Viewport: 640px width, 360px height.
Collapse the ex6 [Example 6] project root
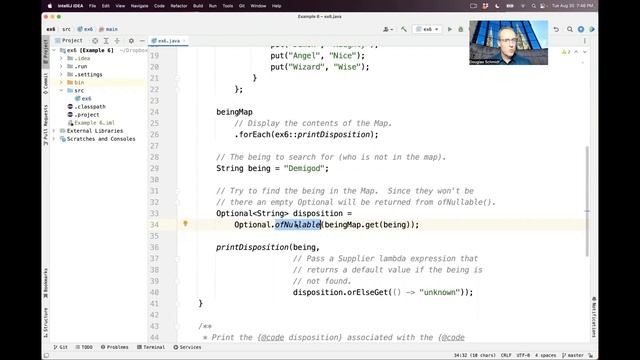pos(54,50)
